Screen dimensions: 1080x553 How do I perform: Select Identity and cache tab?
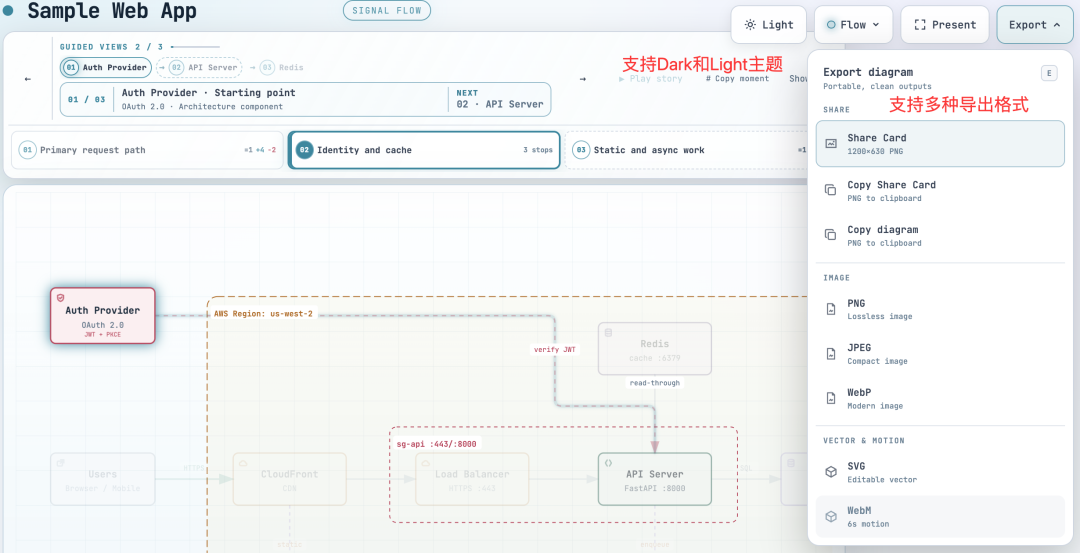point(424,150)
